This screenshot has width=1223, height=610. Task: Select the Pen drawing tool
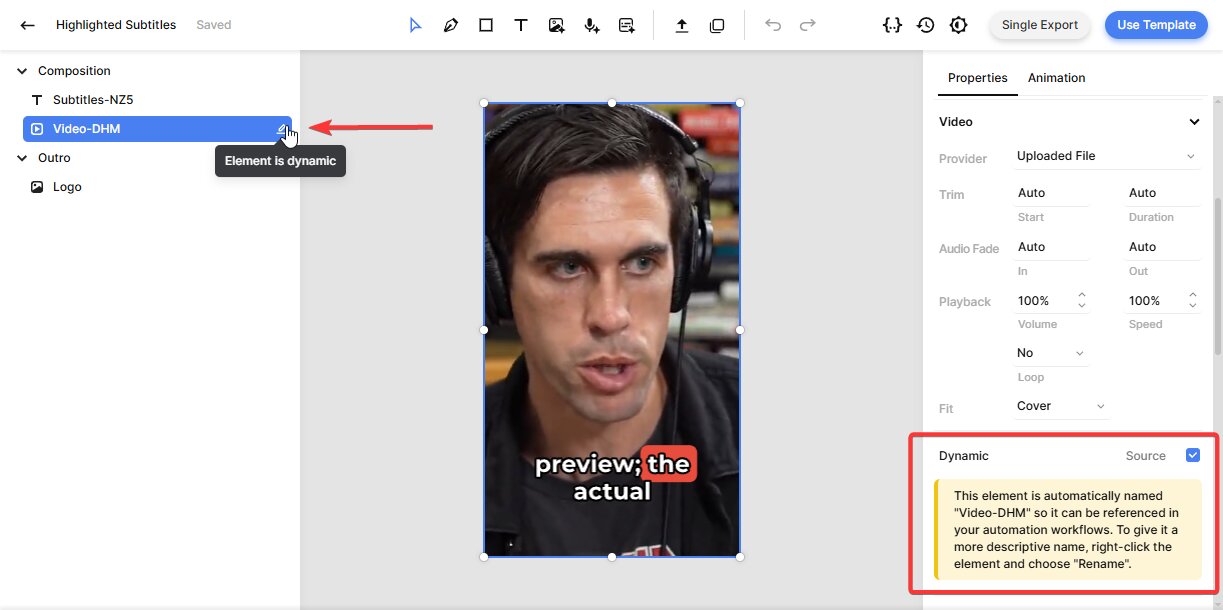tap(451, 25)
